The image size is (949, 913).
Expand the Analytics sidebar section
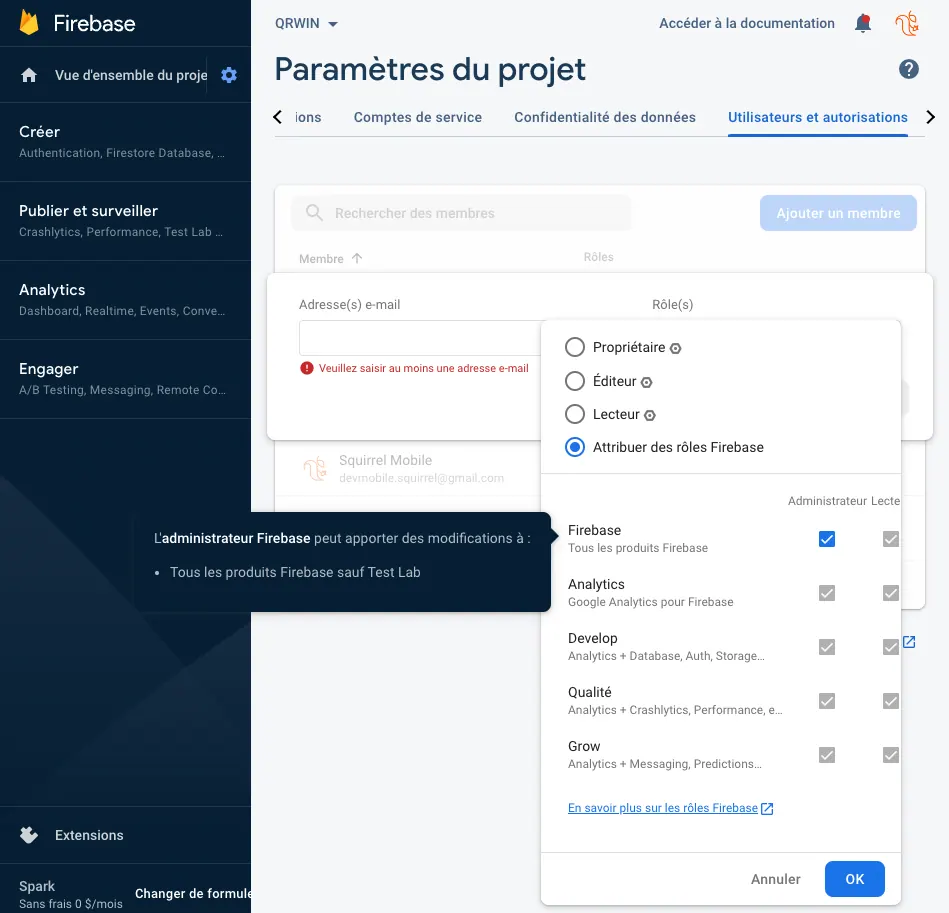click(125, 299)
